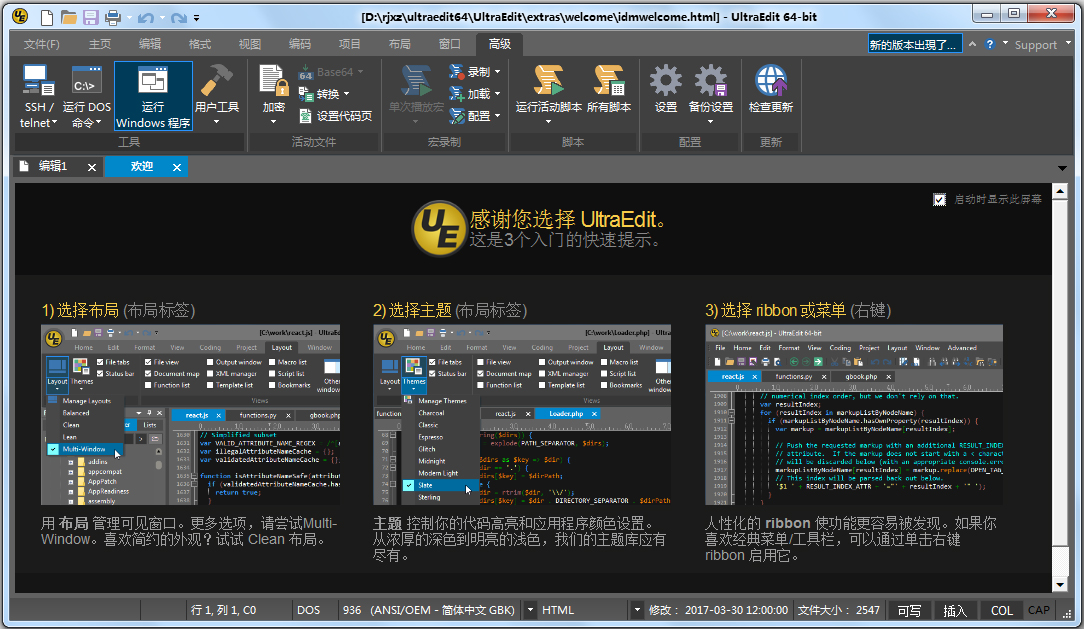The image size is (1084, 629).
Task: Expand the quick access toolbar customize arrow
Action: point(196,18)
